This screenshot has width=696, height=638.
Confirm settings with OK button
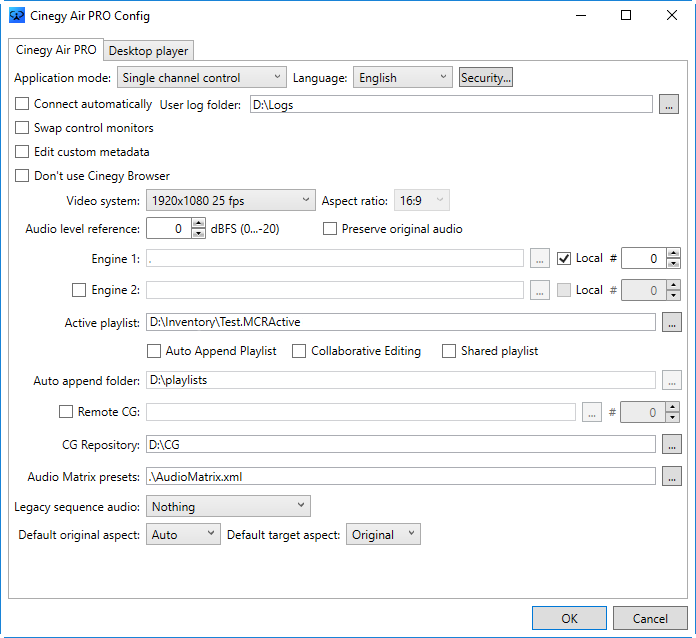point(569,618)
